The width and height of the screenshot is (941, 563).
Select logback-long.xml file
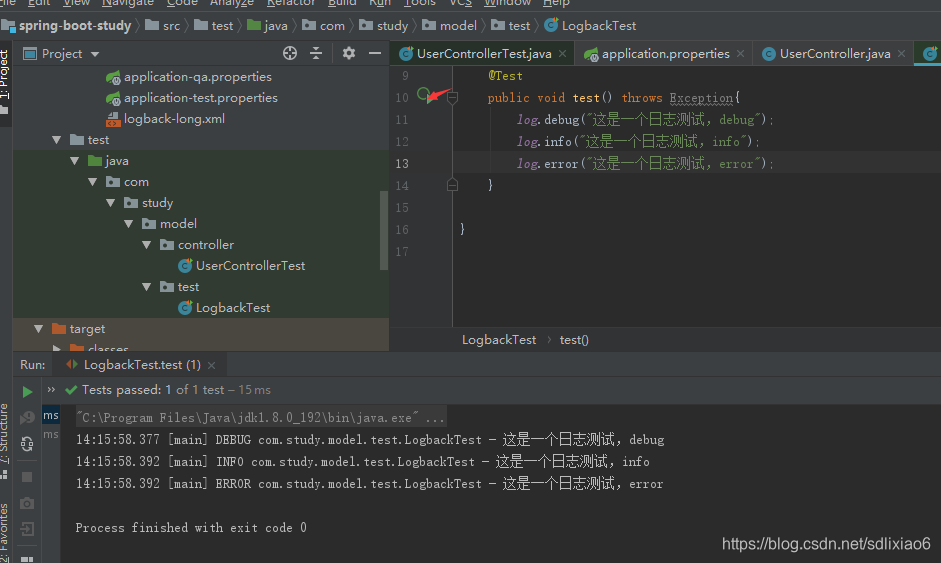[174, 119]
